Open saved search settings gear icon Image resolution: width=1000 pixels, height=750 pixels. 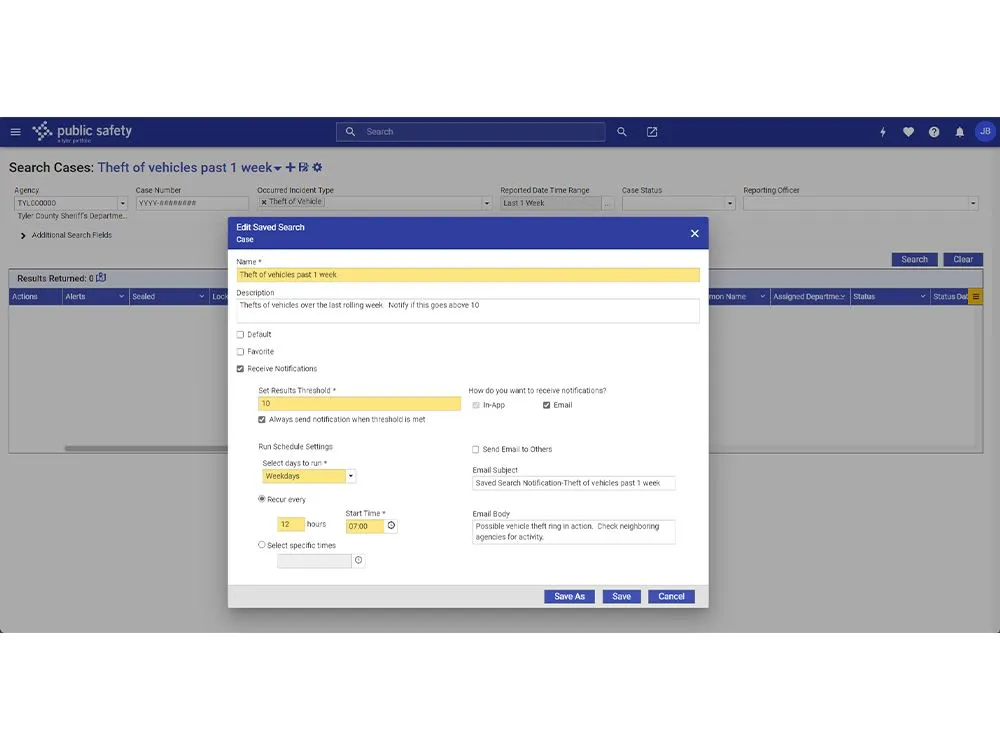317,167
